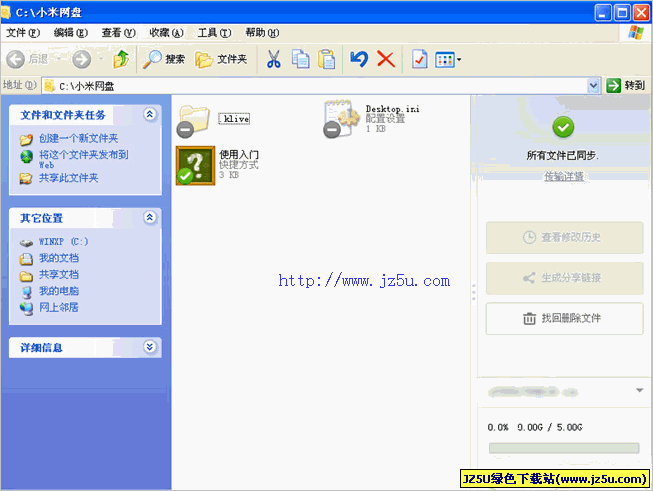
Task: Click the red Delete X icon
Action: pyautogui.click(x=386, y=59)
